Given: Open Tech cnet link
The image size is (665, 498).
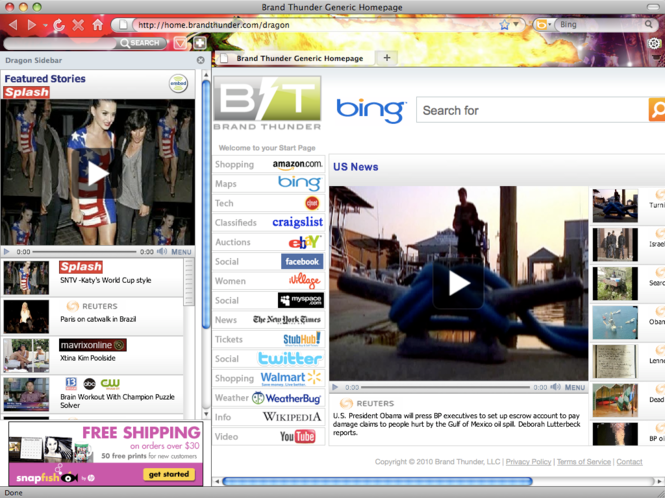Looking at the screenshot, I should coord(269,203).
